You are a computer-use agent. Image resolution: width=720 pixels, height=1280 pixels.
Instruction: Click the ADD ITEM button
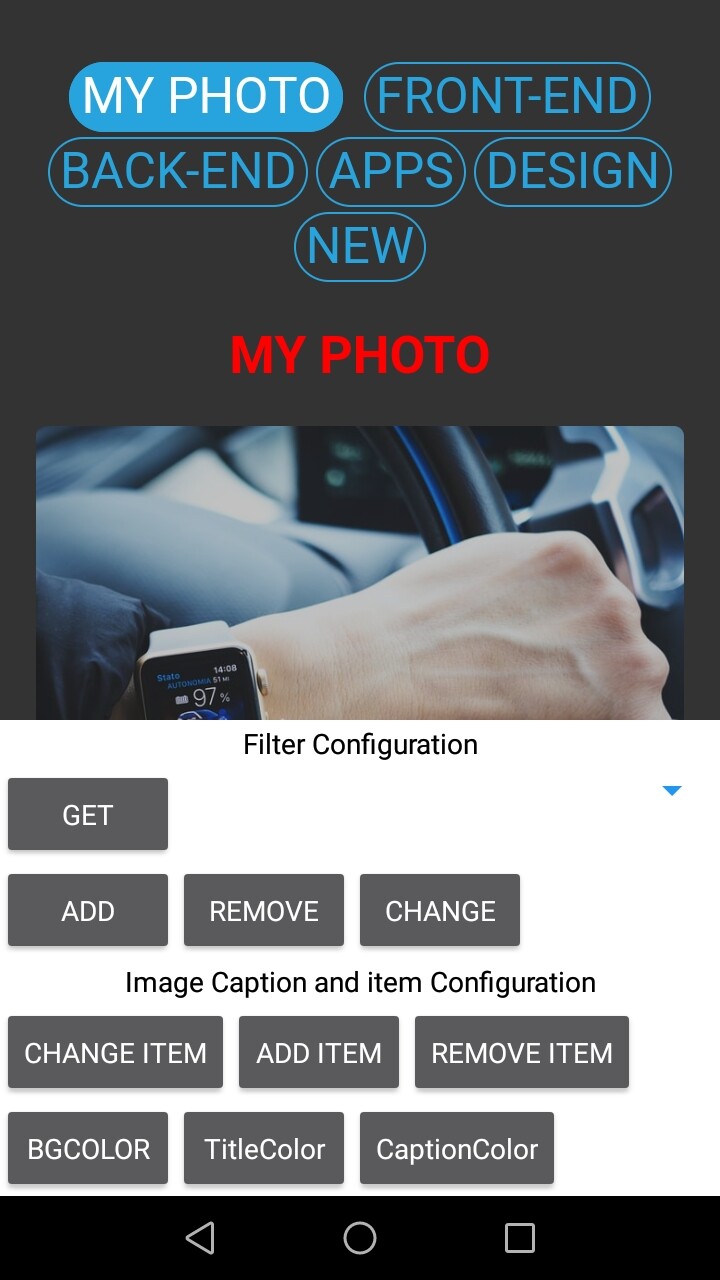coord(319,1053)
